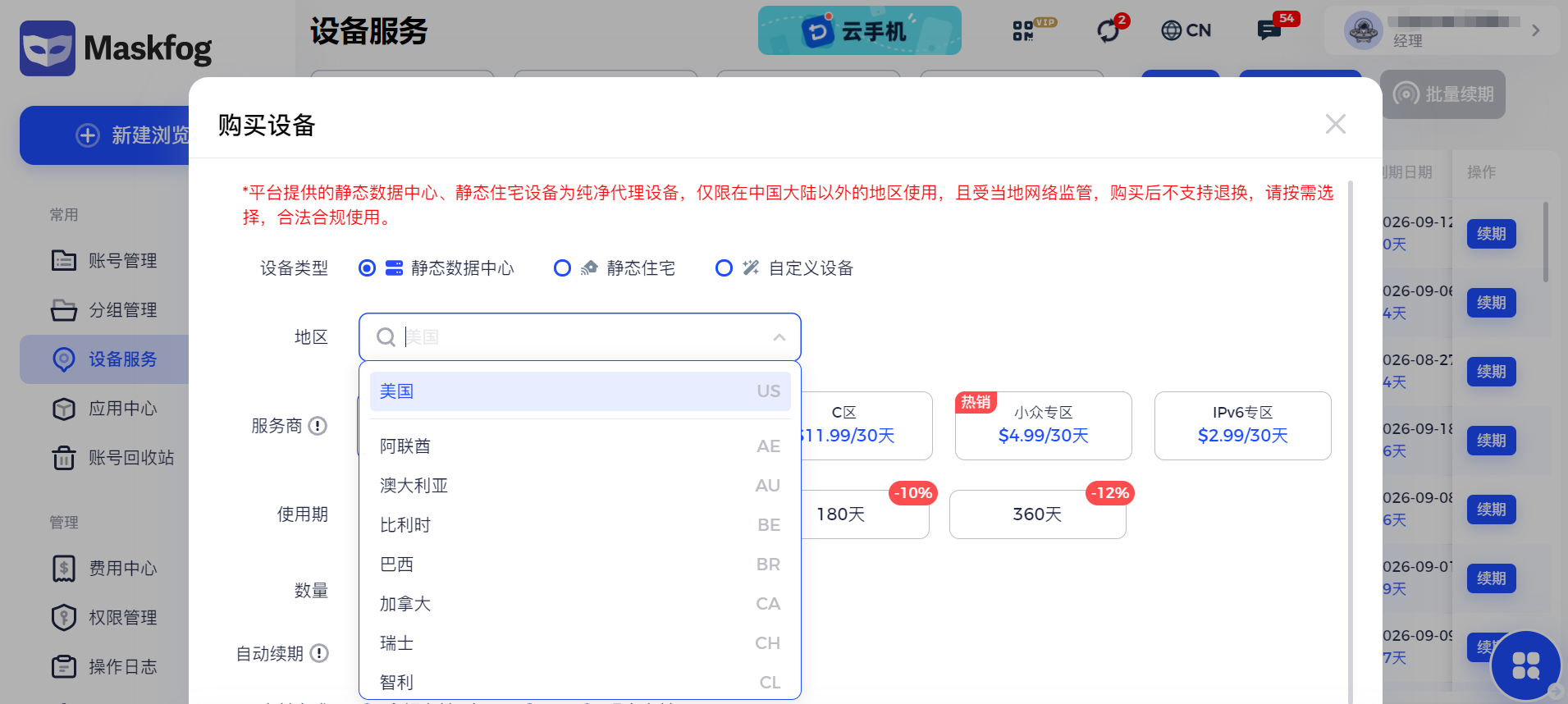Screen dimensions: 1568x704
Task: Click the 设备服务 page title
Action: (369, 31)
